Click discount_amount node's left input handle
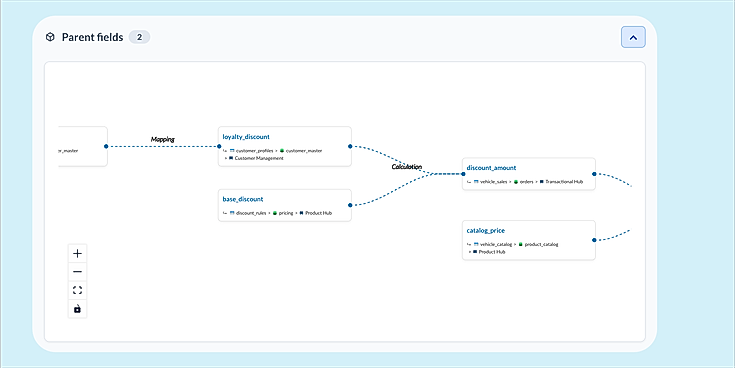The width and height of the screenshot is (735, 368). [463, 174]
